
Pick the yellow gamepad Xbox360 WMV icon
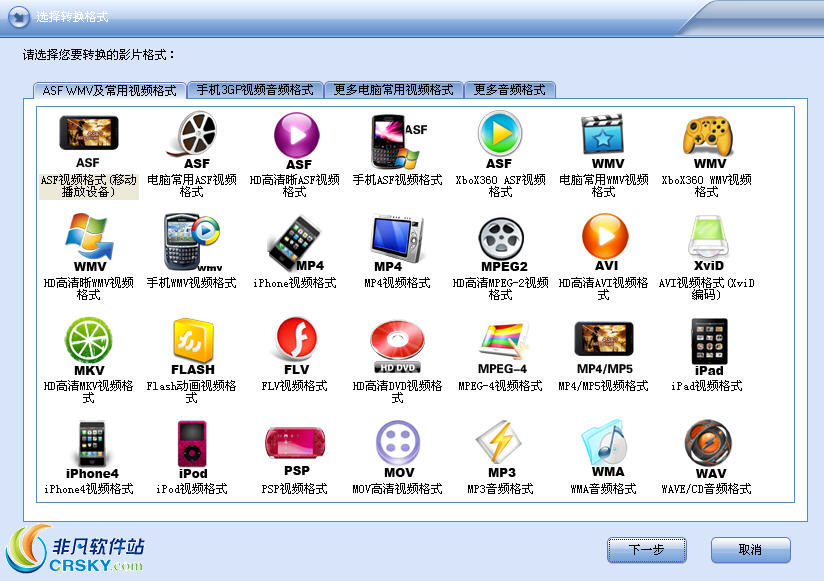[708, 142]
